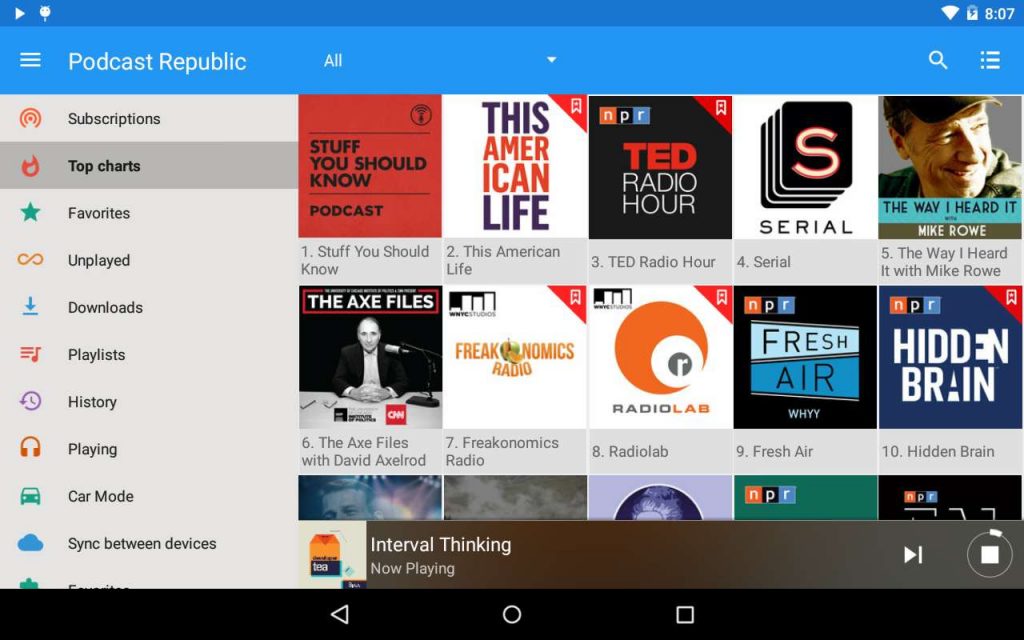Click the Sync cloud icon
Image resolution: width=1024 pixels, height=640 pixels.
point(30,543)
